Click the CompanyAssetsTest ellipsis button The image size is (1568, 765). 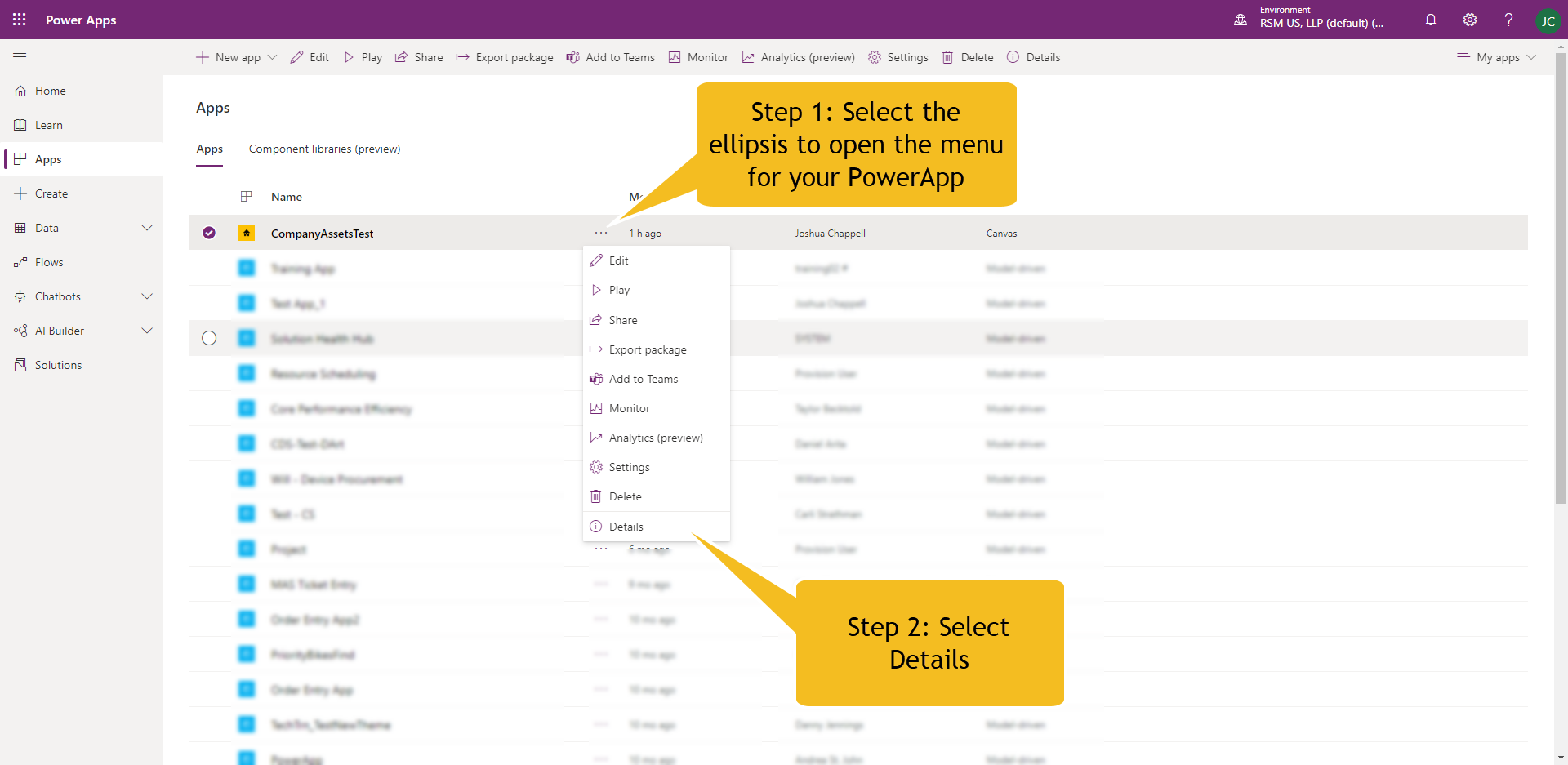click(x=601, y=234)
